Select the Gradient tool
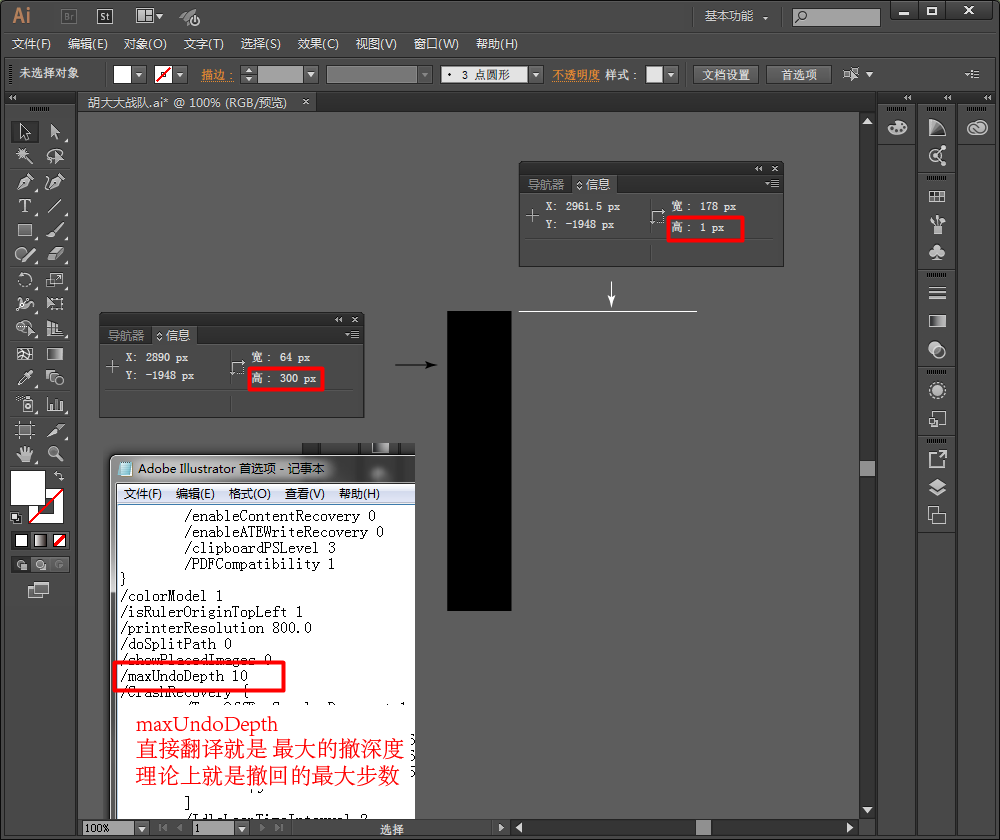 [55, 354]
